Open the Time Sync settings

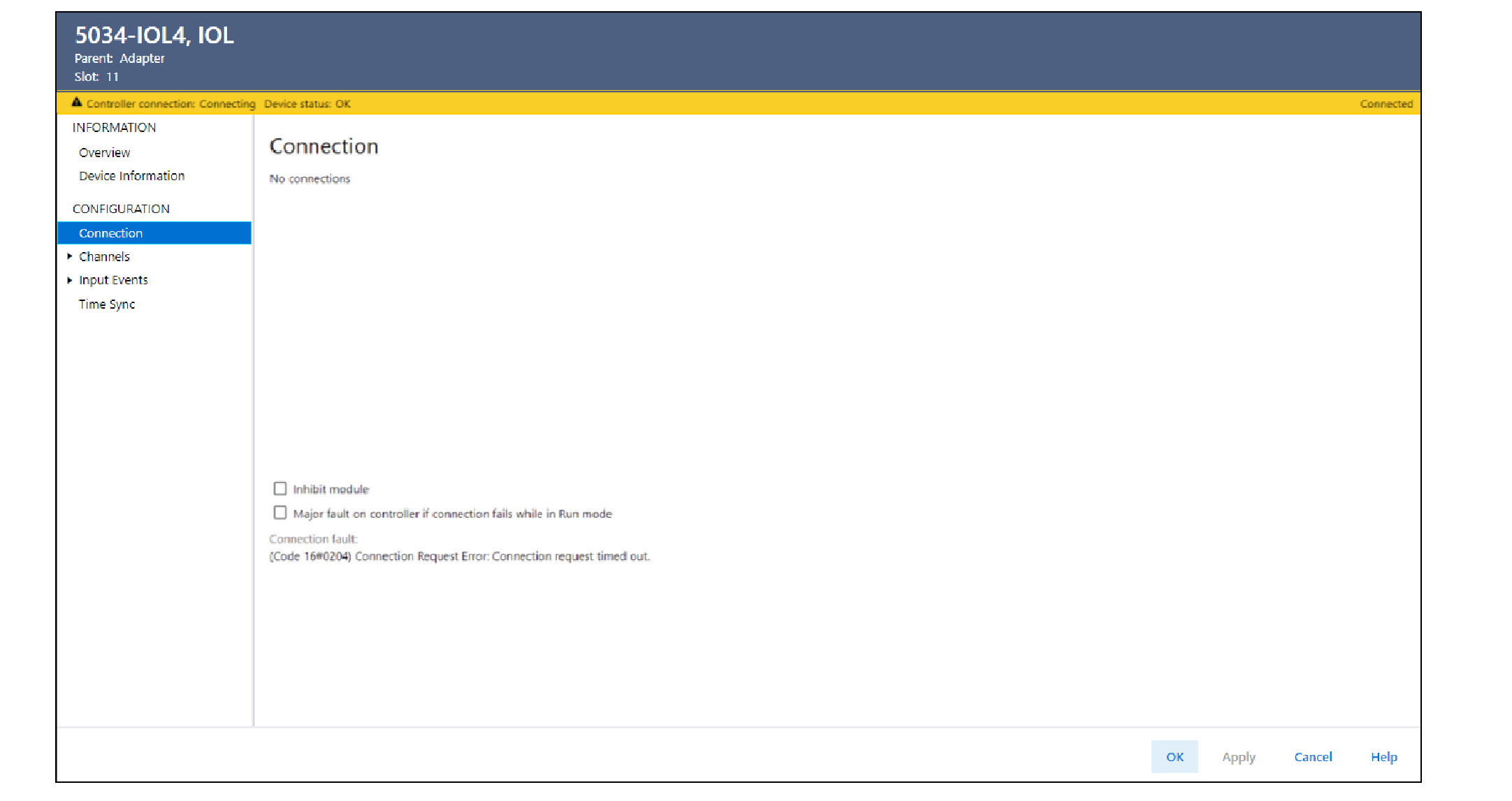coord(107,304)
